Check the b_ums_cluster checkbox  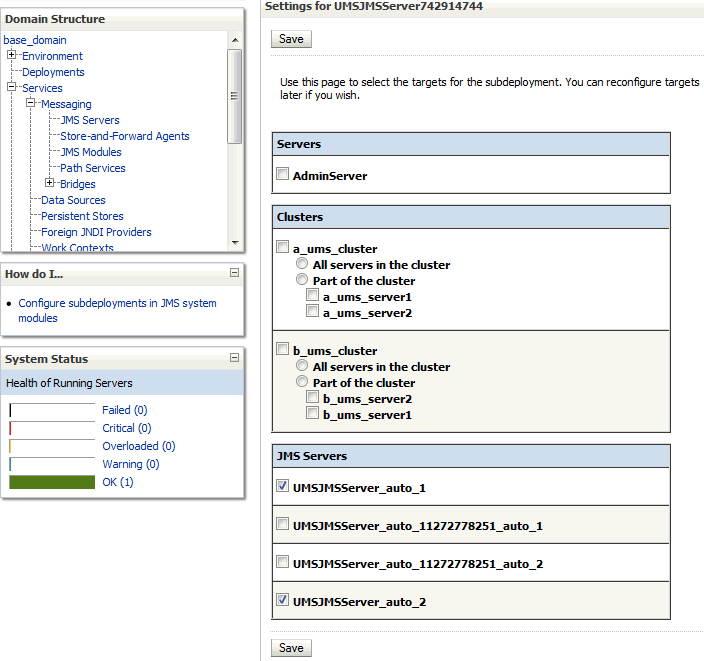(282, 348)
